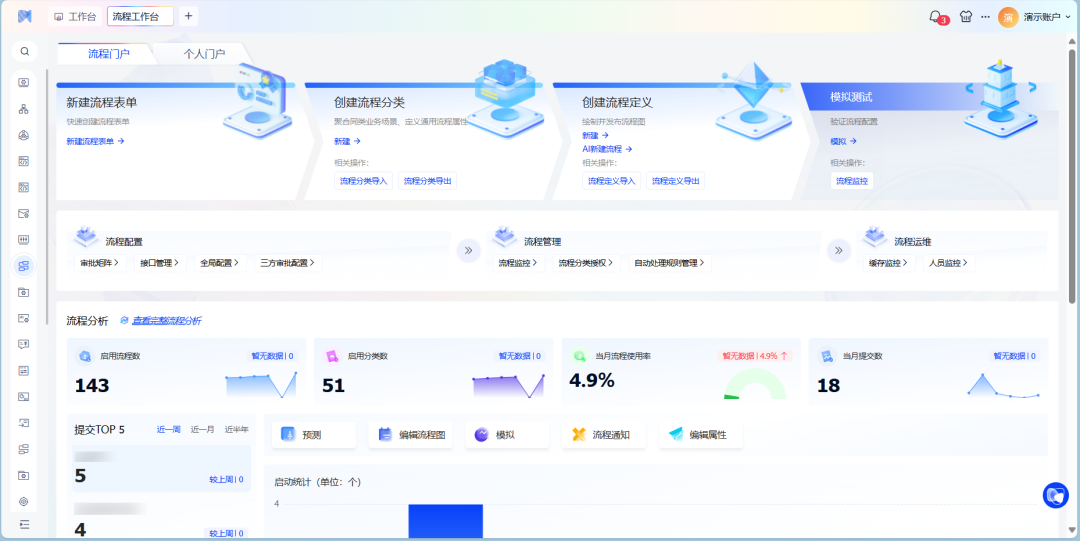
Task: Select 近一周 time range for 提交TOP 5
Action: [168, 429]
